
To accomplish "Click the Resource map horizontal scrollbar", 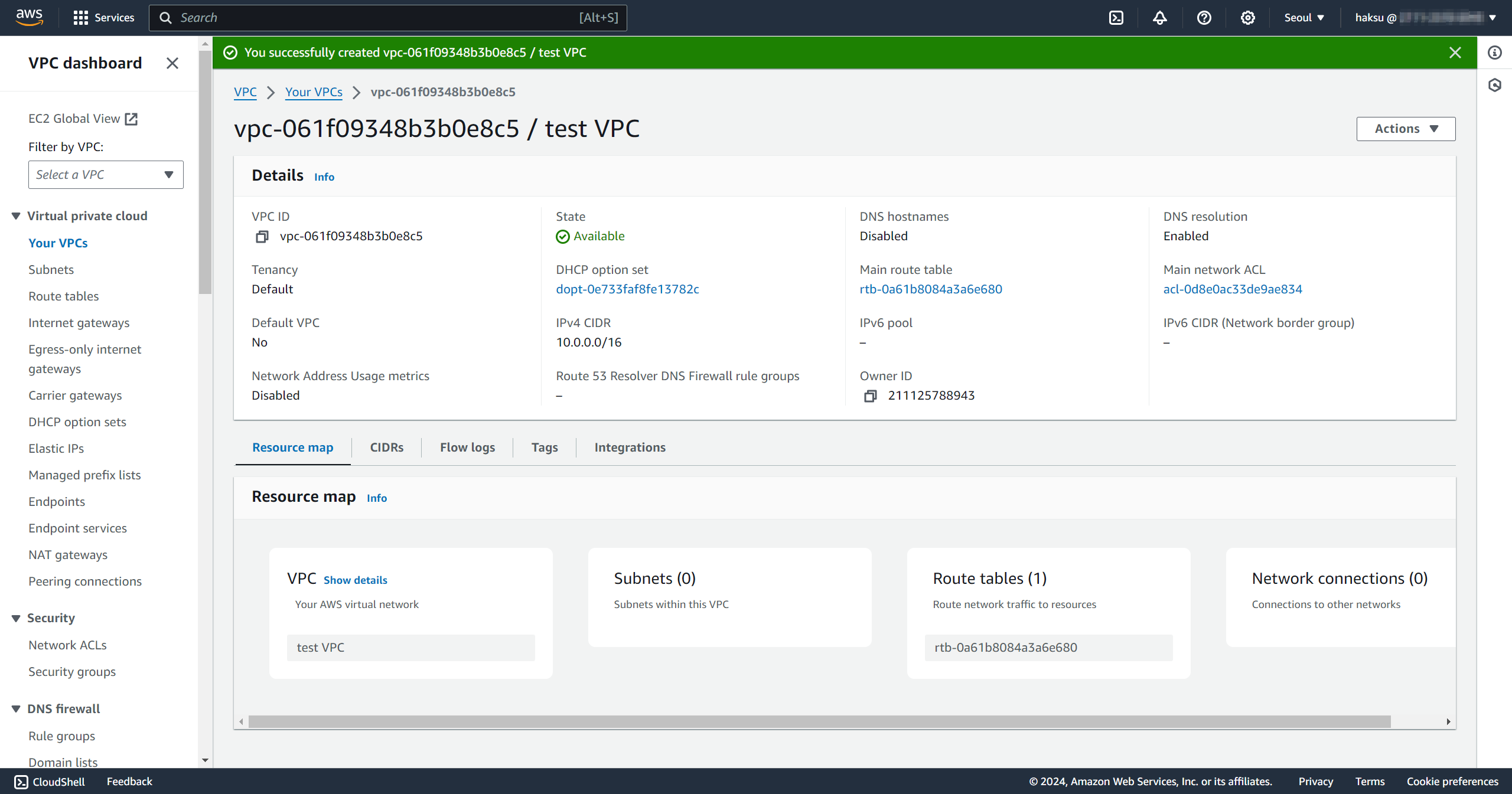I will 819,721.
